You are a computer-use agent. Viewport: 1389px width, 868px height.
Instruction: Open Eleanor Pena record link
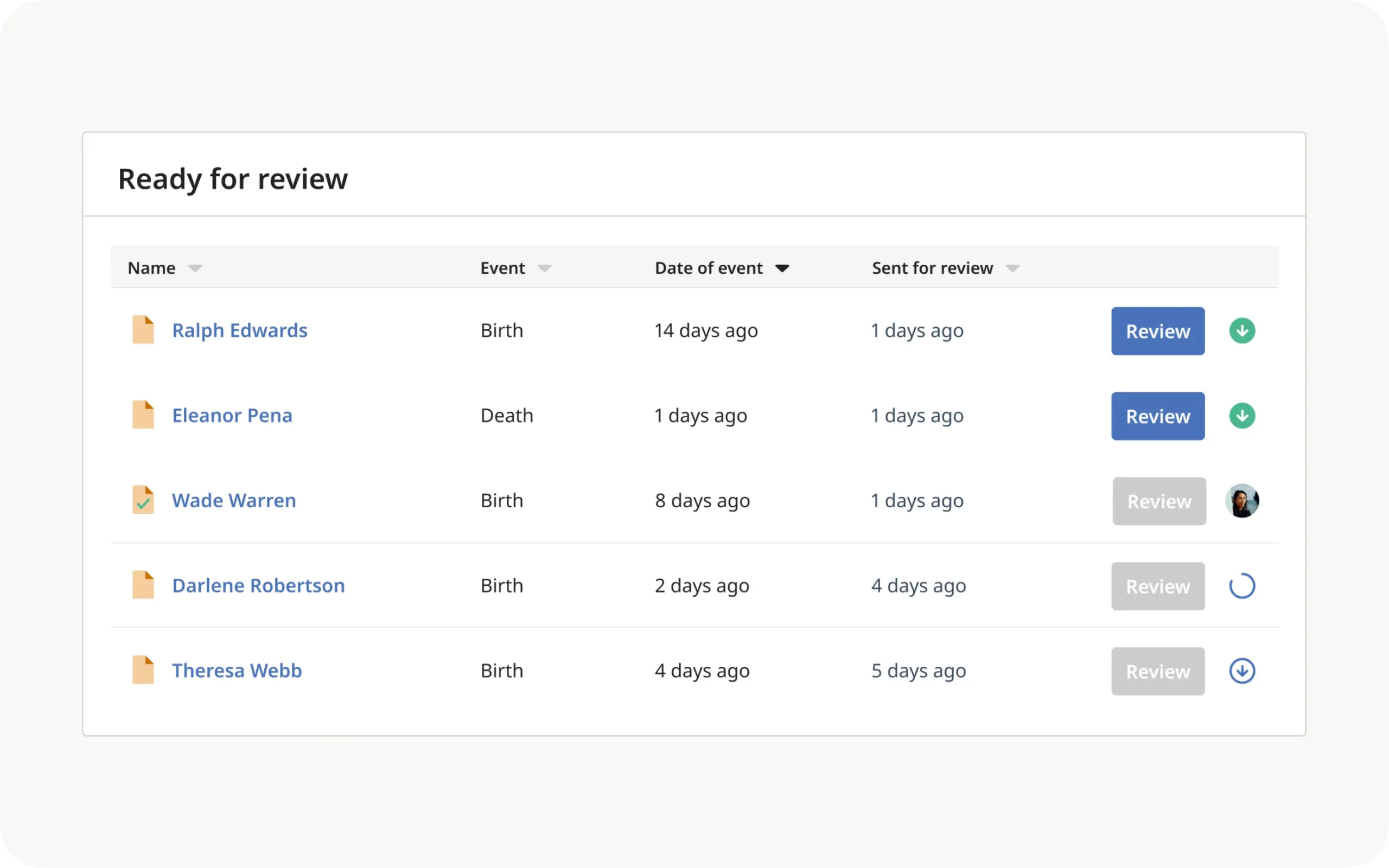click(x=232, y=416)
